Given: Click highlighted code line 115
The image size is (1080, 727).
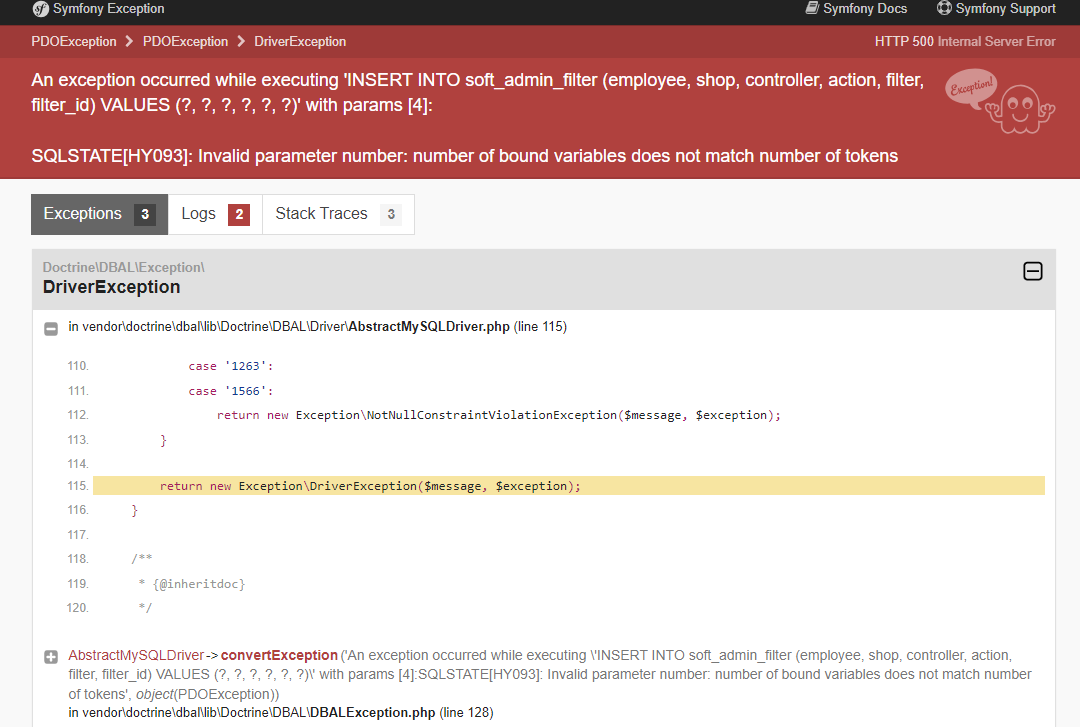Looking at the screenshot, I should (569, 486).
